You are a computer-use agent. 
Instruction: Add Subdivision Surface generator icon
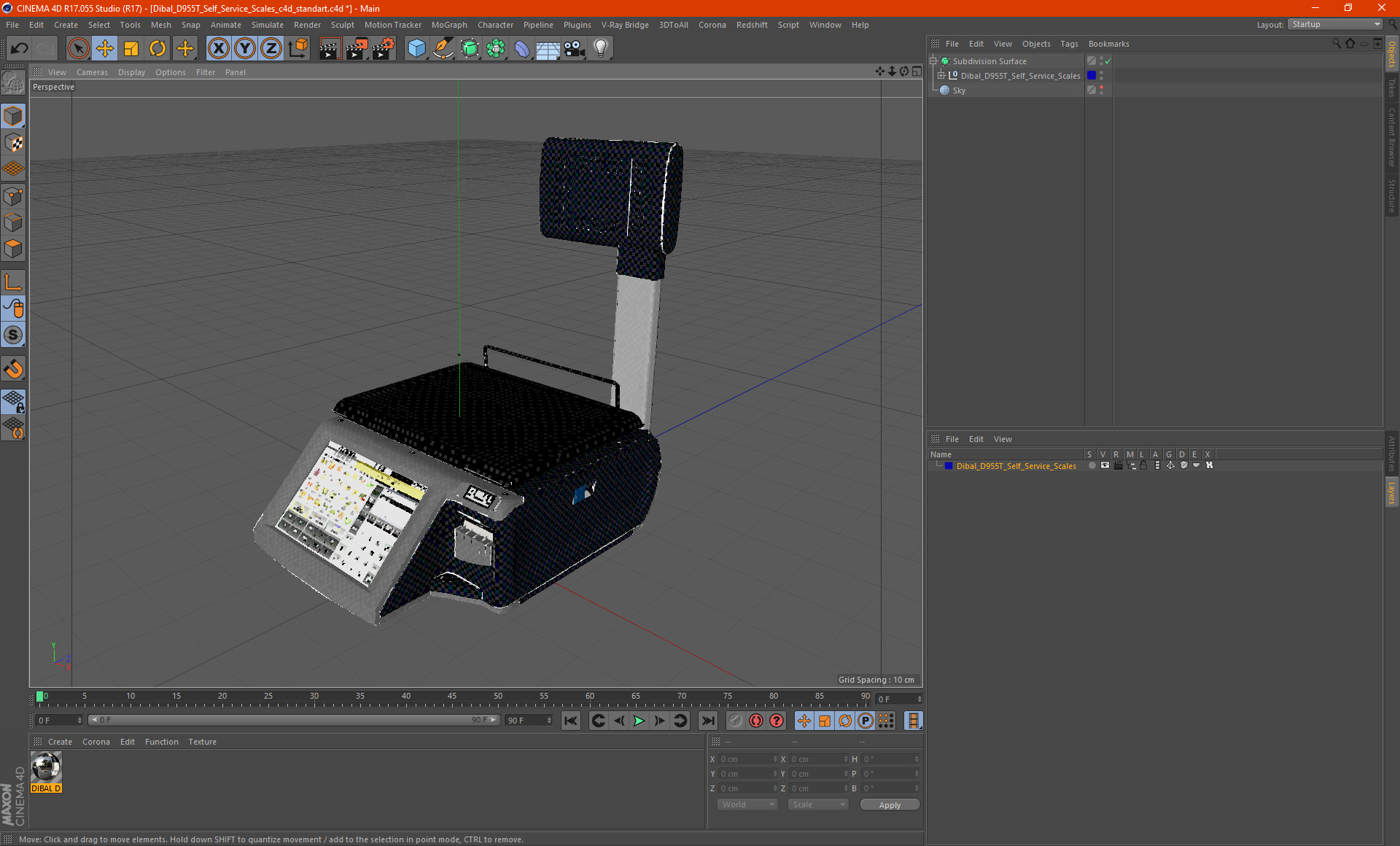pyautogui.click(x=470, y=49)
